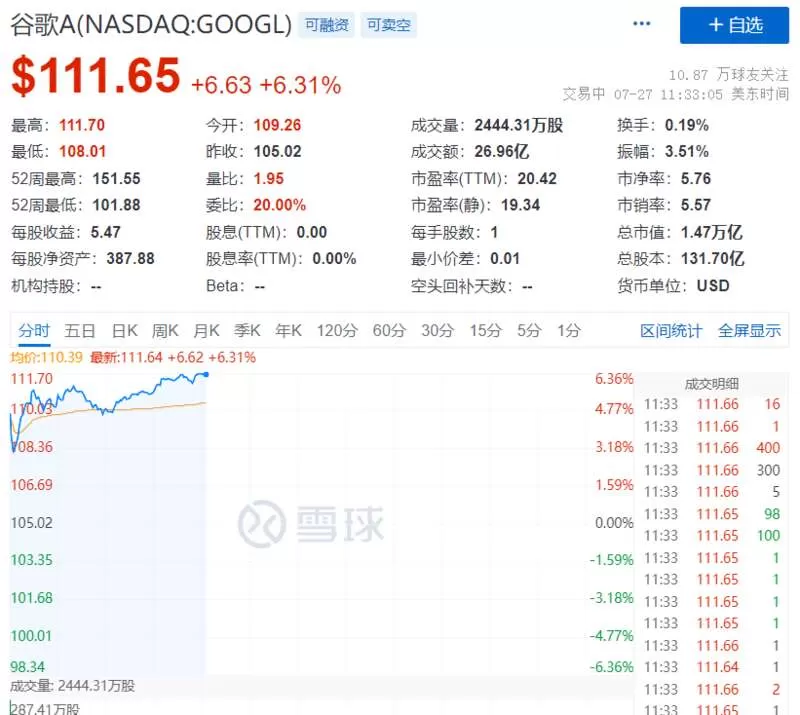Switch to the 五日 chart tab

[x=80, y=331]
